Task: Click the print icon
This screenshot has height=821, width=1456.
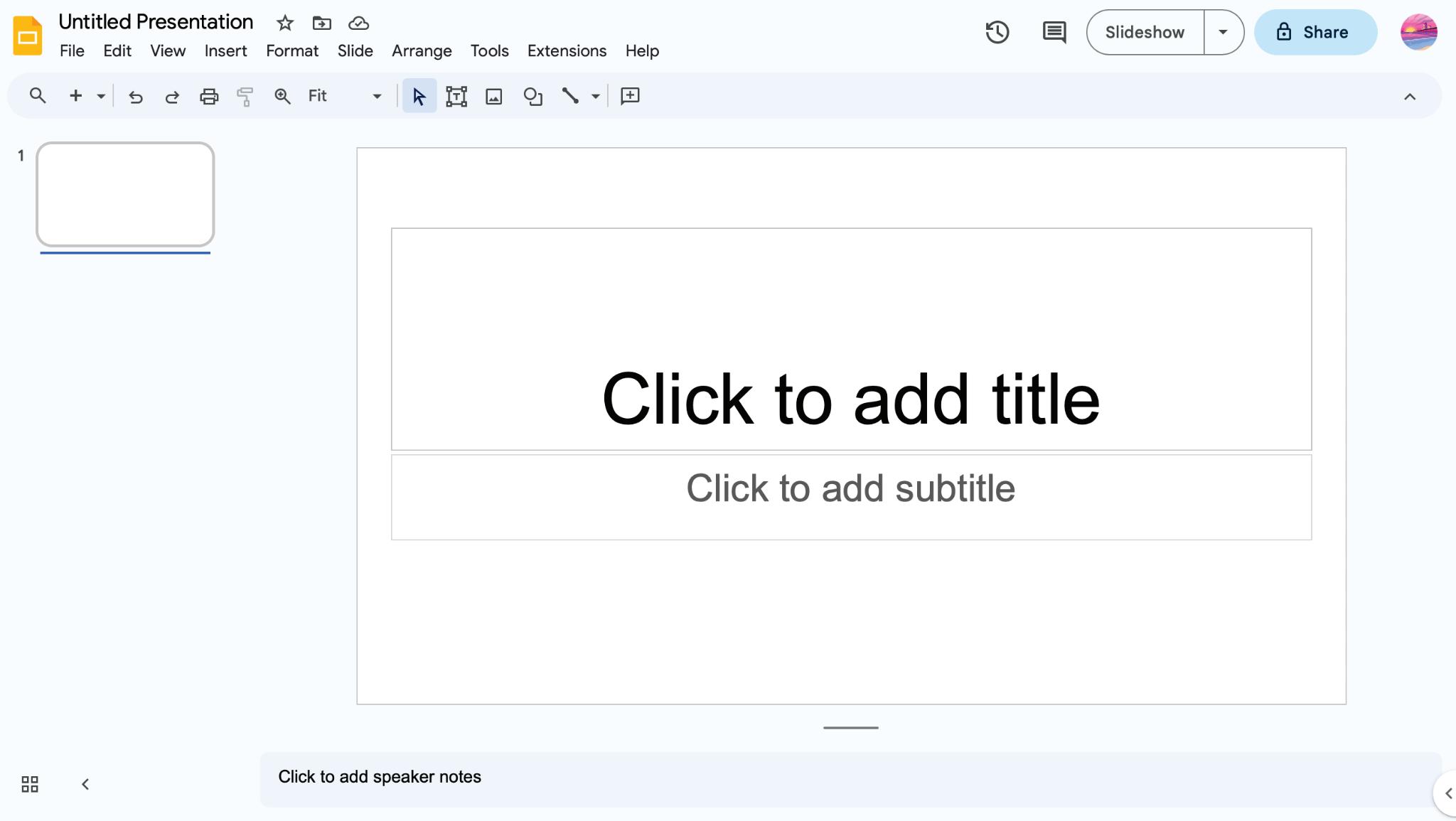Action: (208, 96)
